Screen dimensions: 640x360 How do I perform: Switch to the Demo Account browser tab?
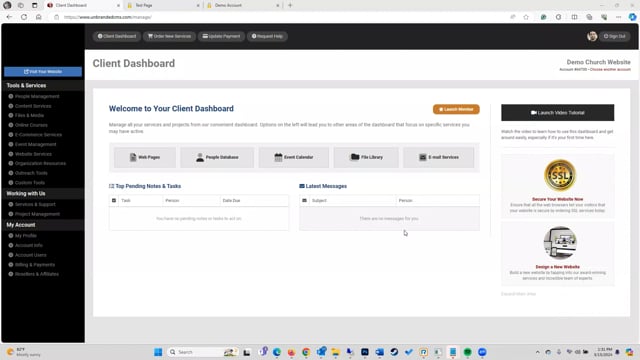(x=243, y=5)
